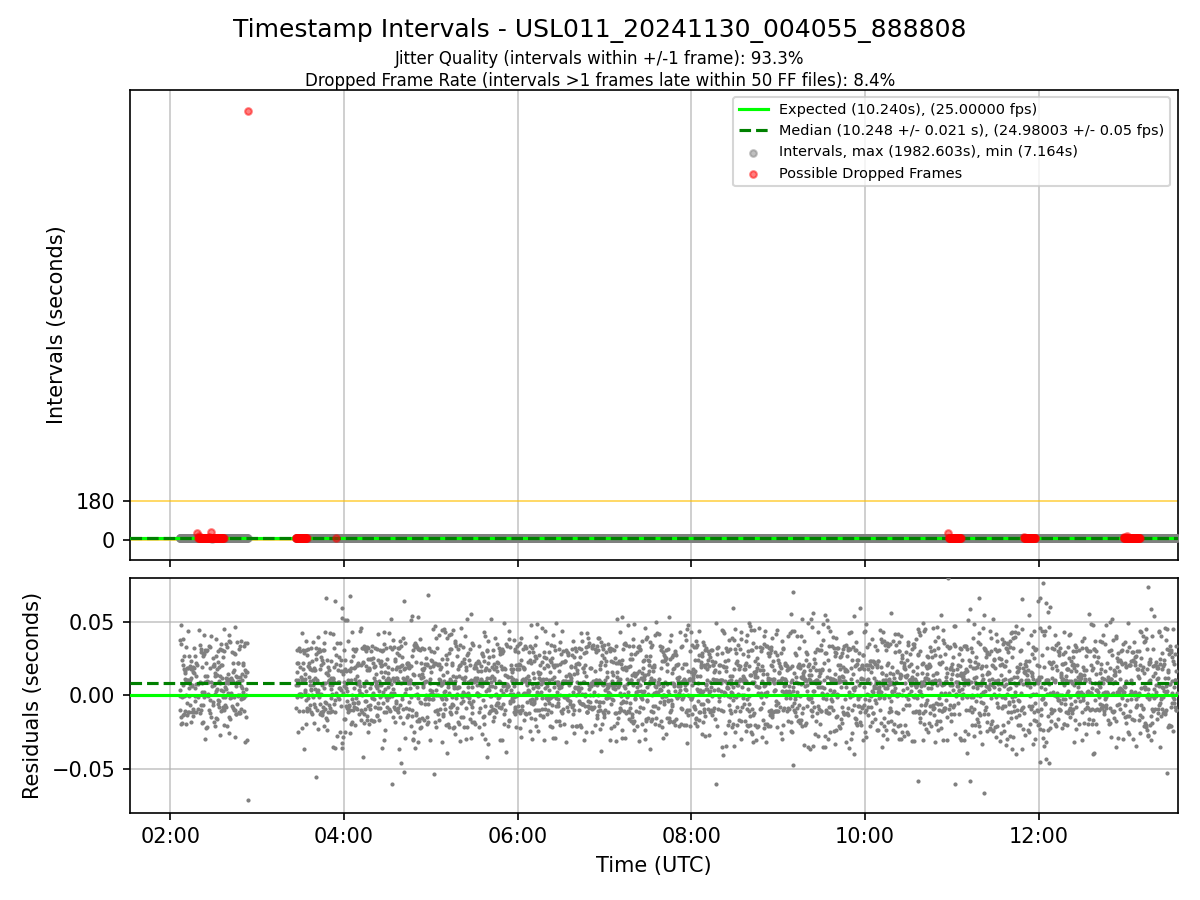Screen dimensions: 1200x900
Task: Click the '180' y-axis tick label
Action: pyautogui.click(x=96, y=501)
